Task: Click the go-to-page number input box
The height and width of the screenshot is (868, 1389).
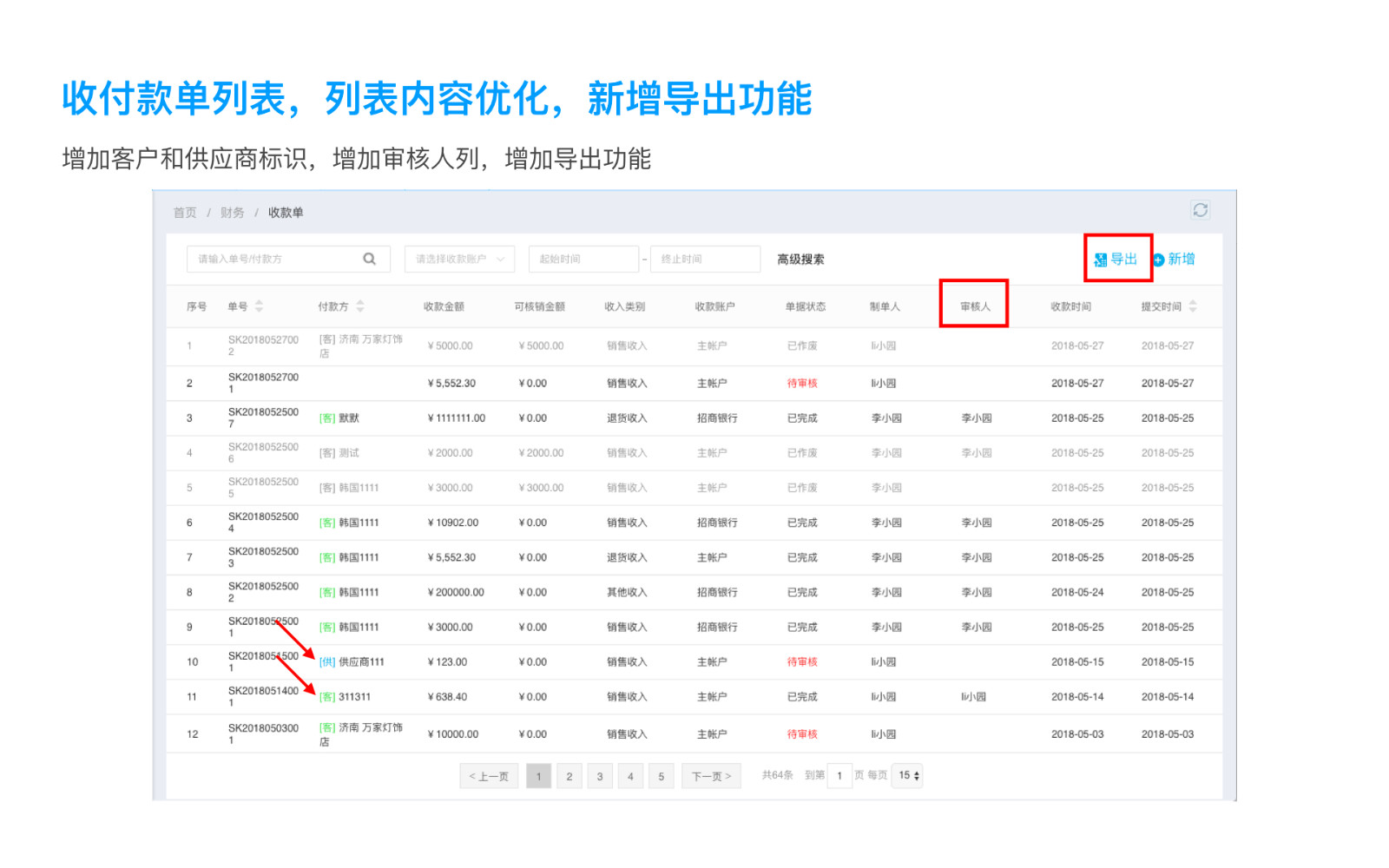Action: point(839,775)
